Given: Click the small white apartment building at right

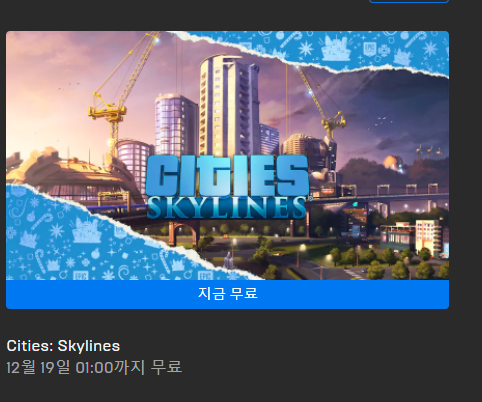Looking at the screenshot, I should (428, 237).
